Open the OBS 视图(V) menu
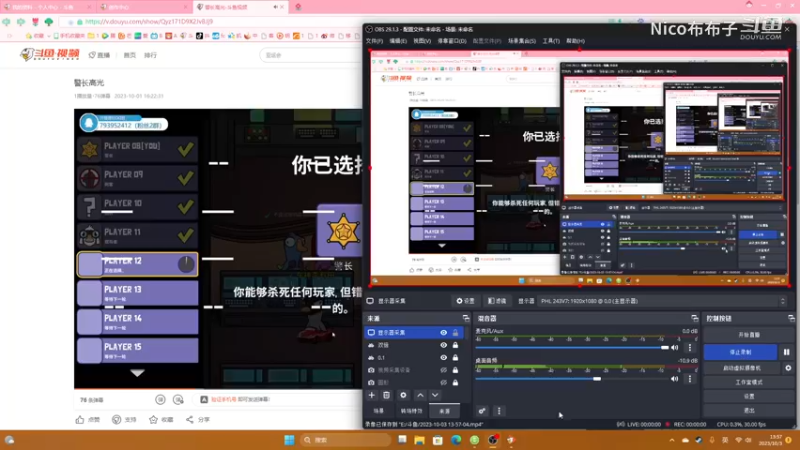This screenshot has width=800, height=450. click(422, 41)
